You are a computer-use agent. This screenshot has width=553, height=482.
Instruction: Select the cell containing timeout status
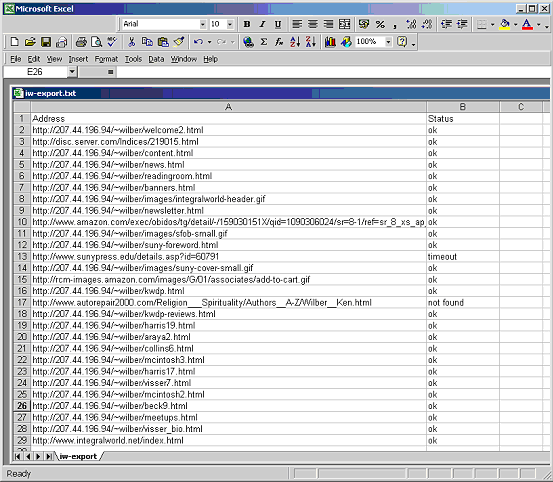coord(463,256)
